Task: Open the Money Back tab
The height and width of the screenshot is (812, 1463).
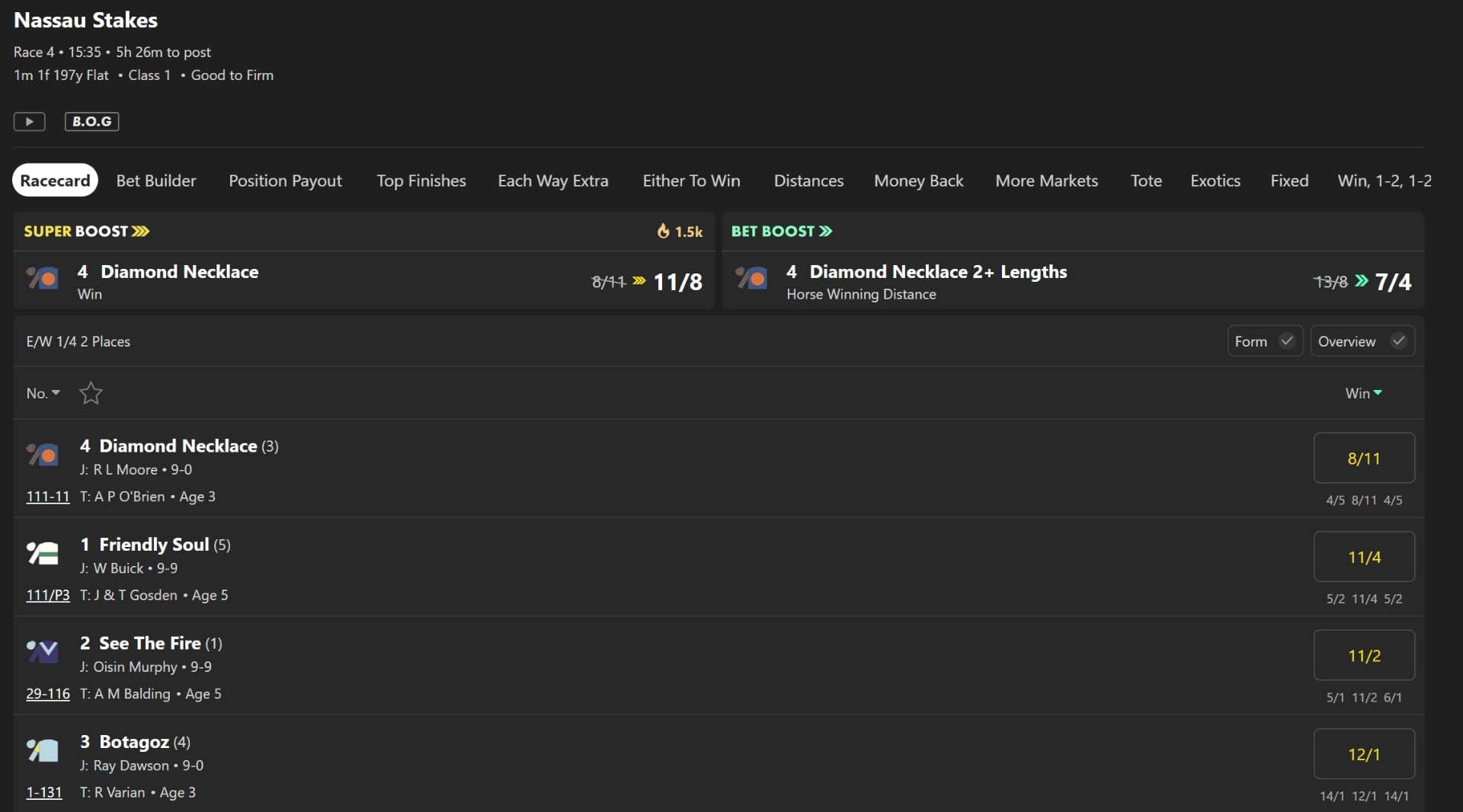Action: [918, 181]
